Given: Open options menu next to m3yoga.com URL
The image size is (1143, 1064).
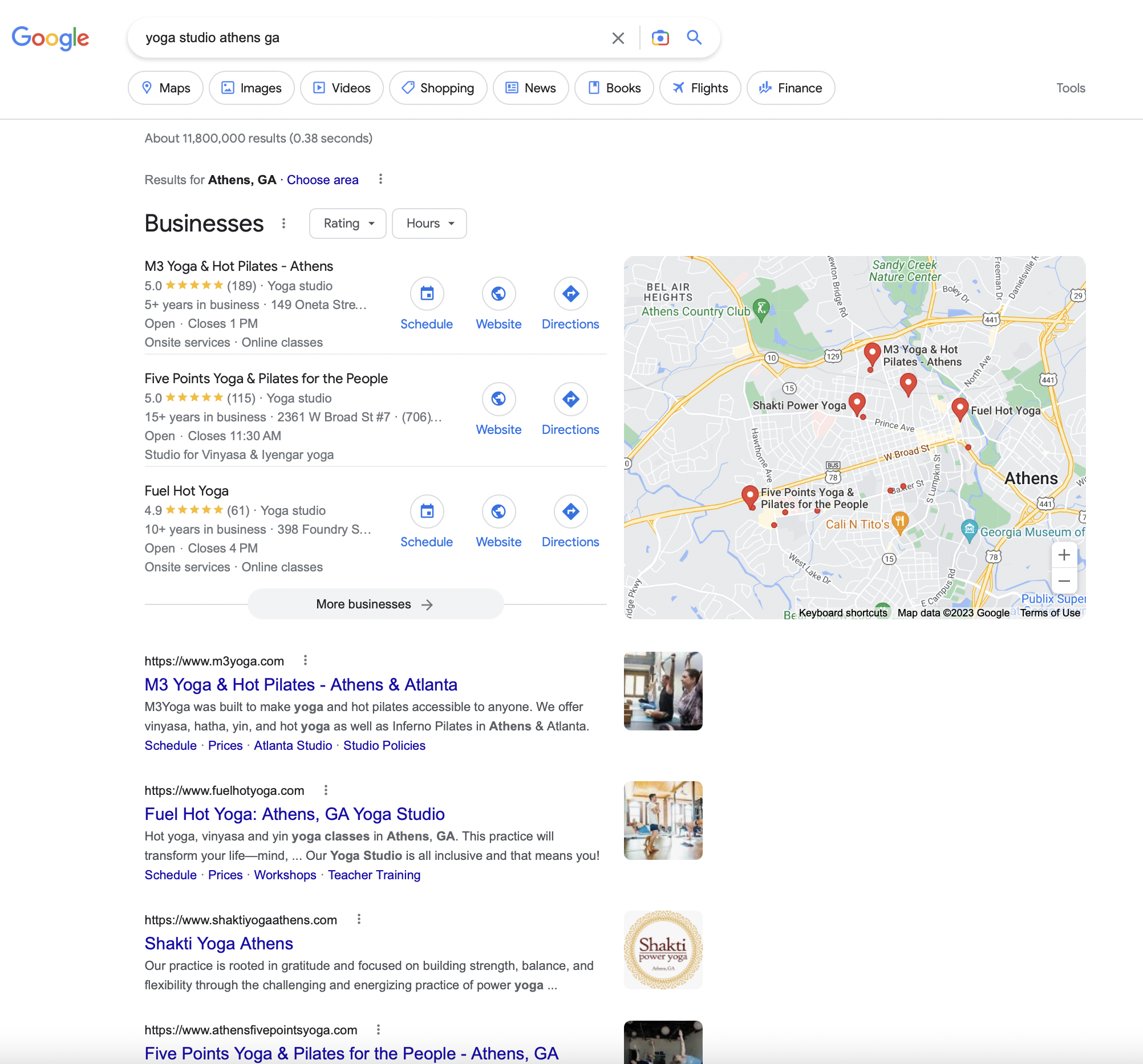Looking at the screenshot, I should (305, 660).
